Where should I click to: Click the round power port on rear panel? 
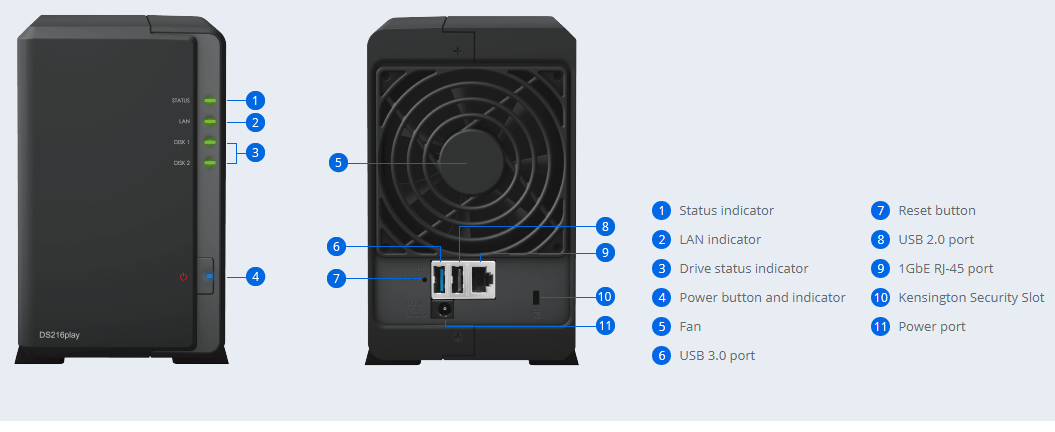point(444,309)
